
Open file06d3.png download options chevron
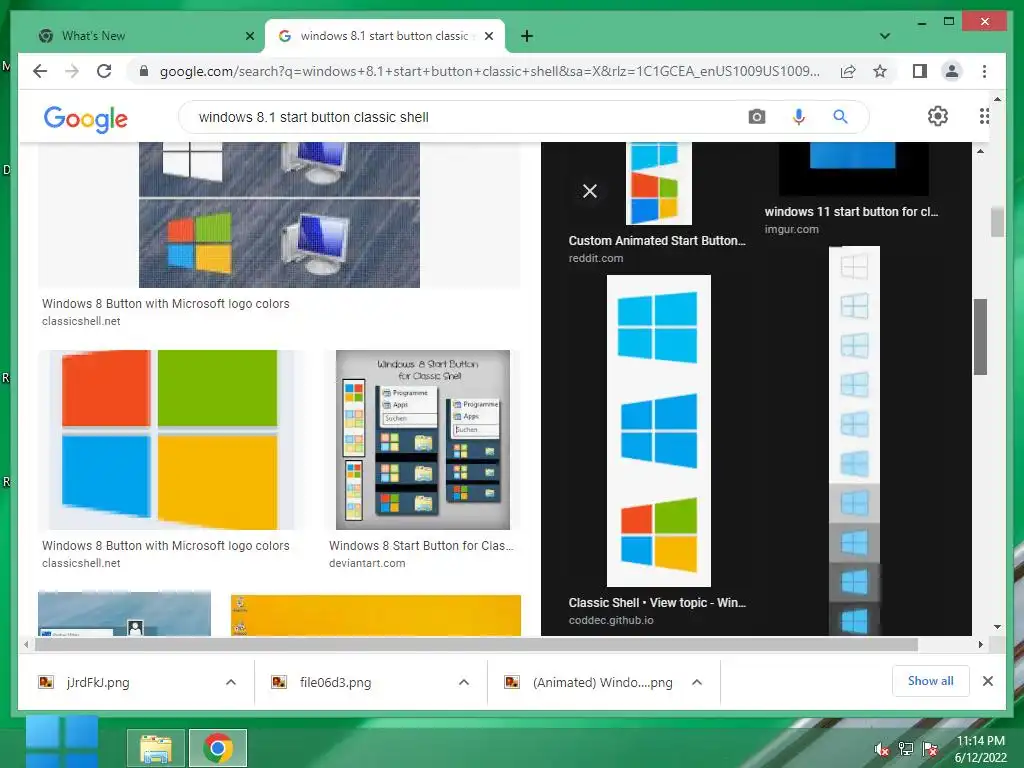point(464,682)
